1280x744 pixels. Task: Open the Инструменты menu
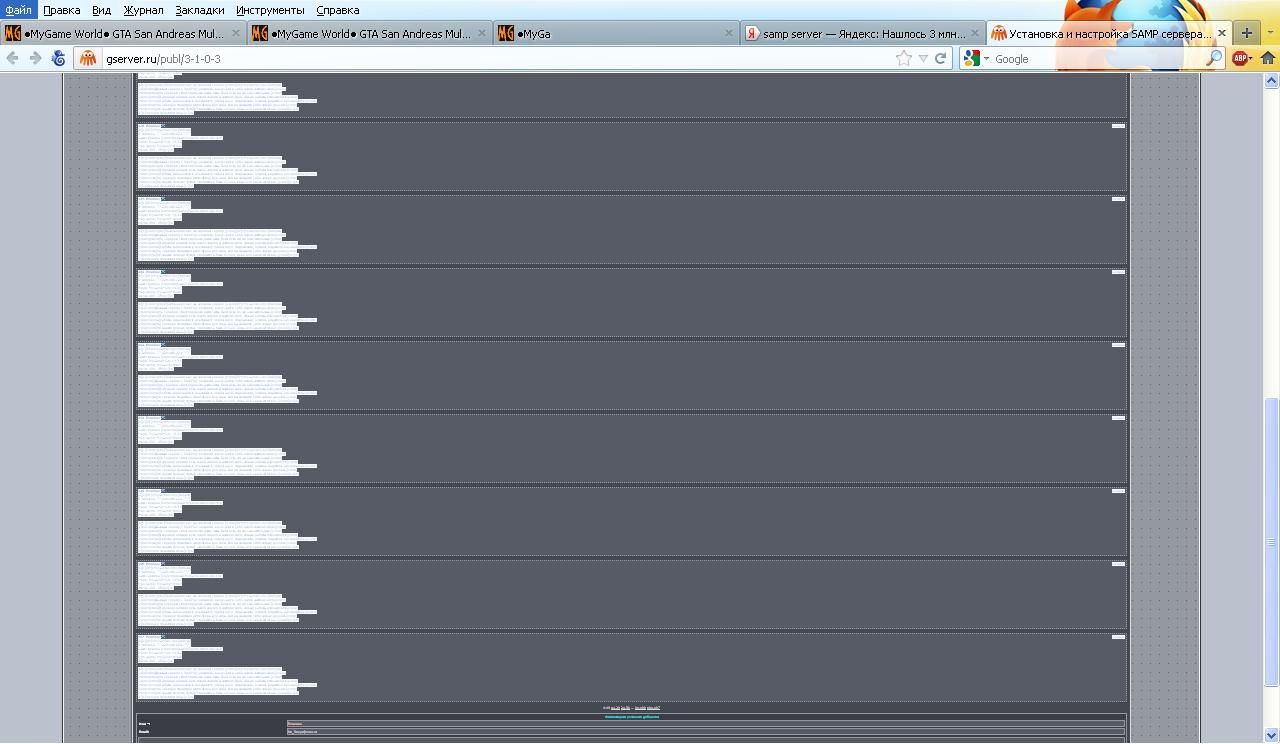(270, 10)
